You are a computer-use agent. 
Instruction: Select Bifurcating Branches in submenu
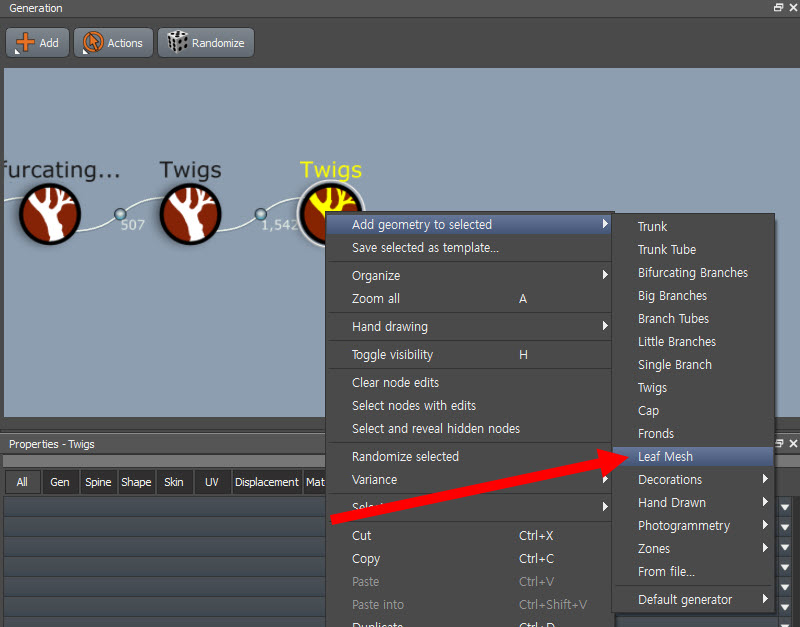pos(694,272)
